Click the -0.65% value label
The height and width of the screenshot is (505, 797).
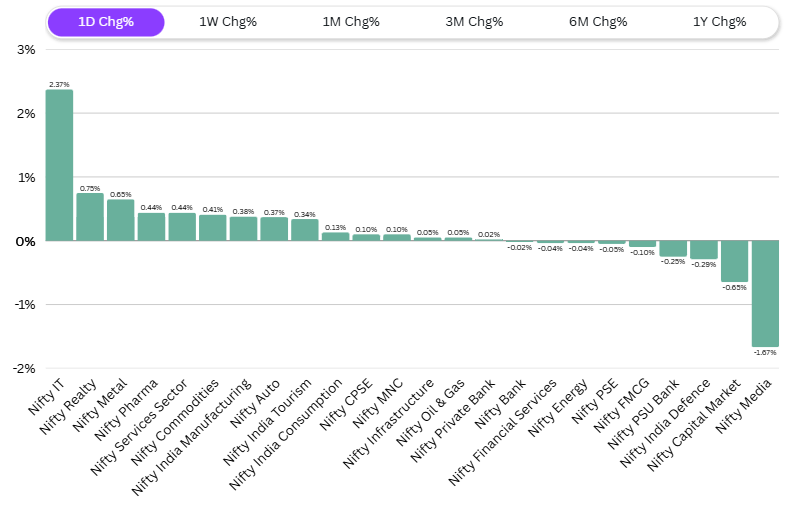(x=734, y=288)
